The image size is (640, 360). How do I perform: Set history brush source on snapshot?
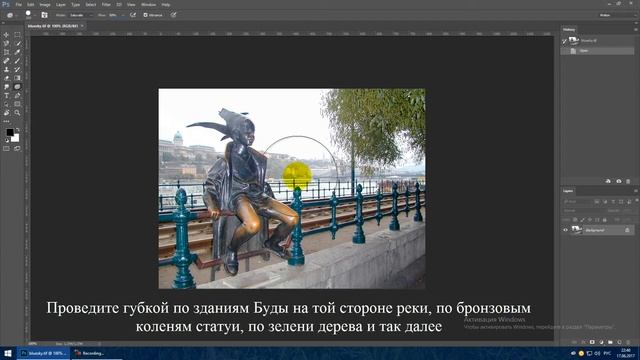(565, 40)
